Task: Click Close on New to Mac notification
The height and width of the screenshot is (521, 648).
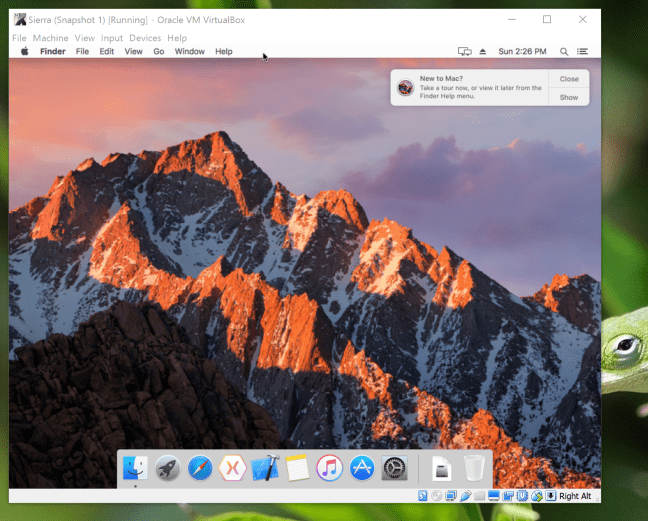Action: 569,78
